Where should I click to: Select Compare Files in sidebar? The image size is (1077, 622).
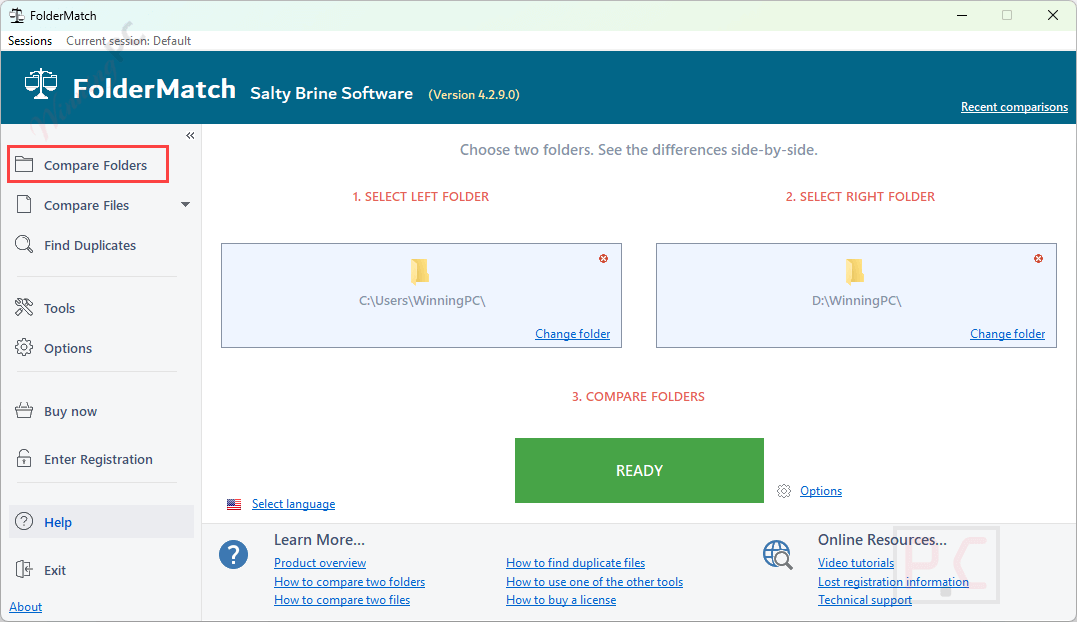(87, 205)
